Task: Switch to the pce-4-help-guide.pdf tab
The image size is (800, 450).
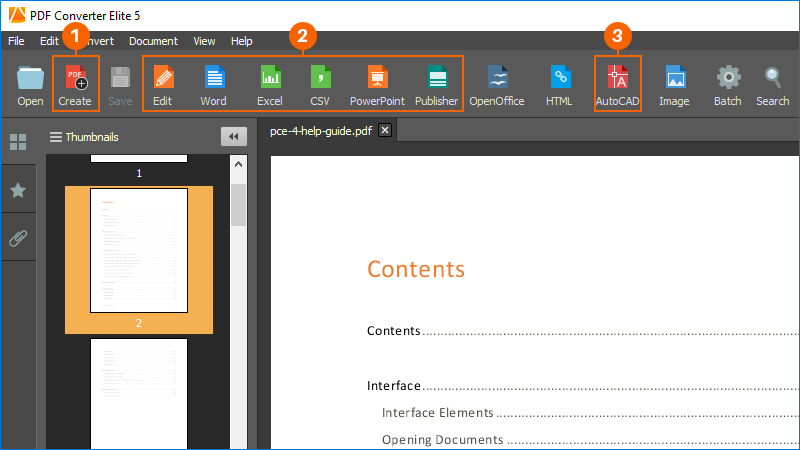Action: pyautogui.click(x=321, y=131)
